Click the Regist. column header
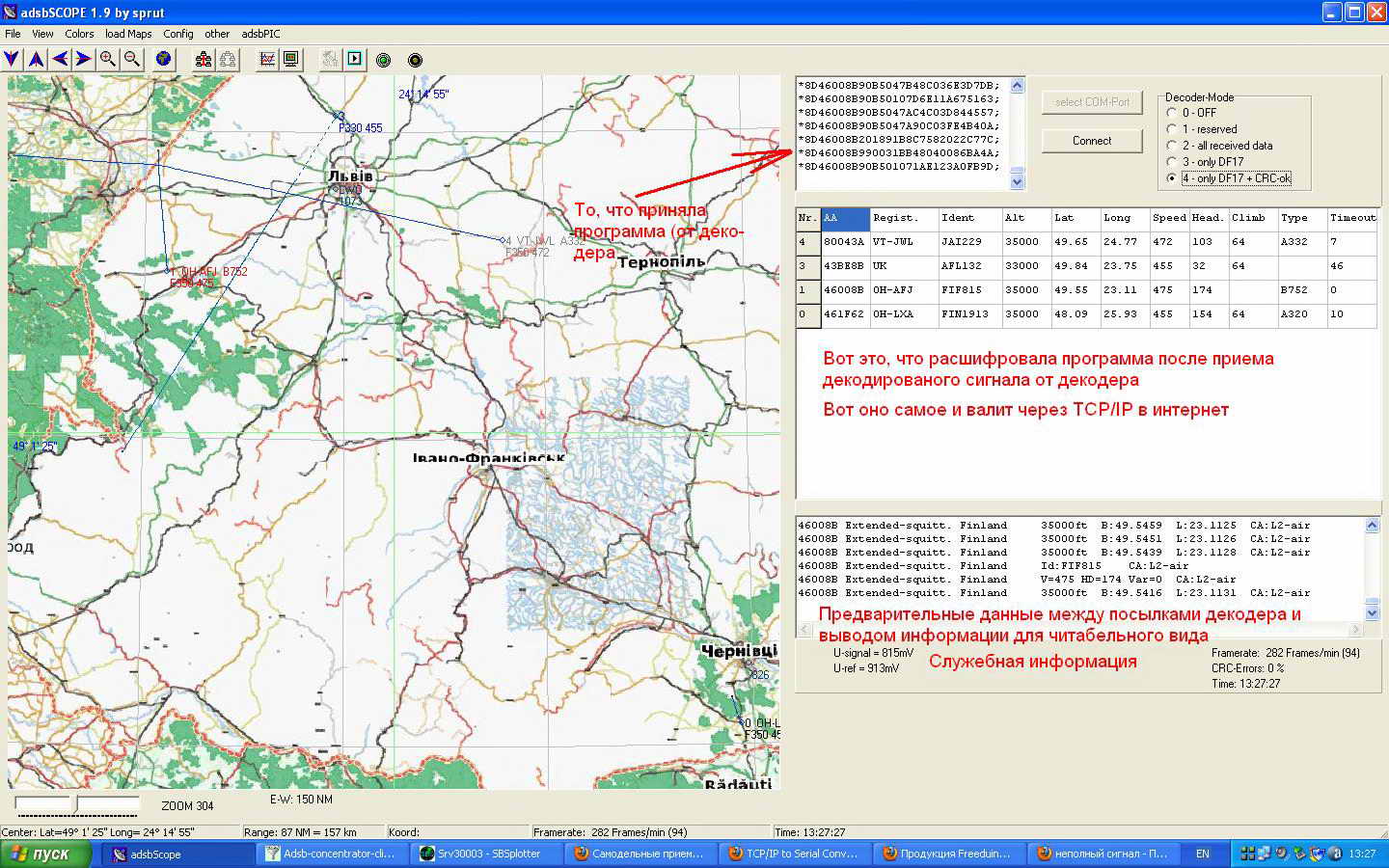 (904, 219)
